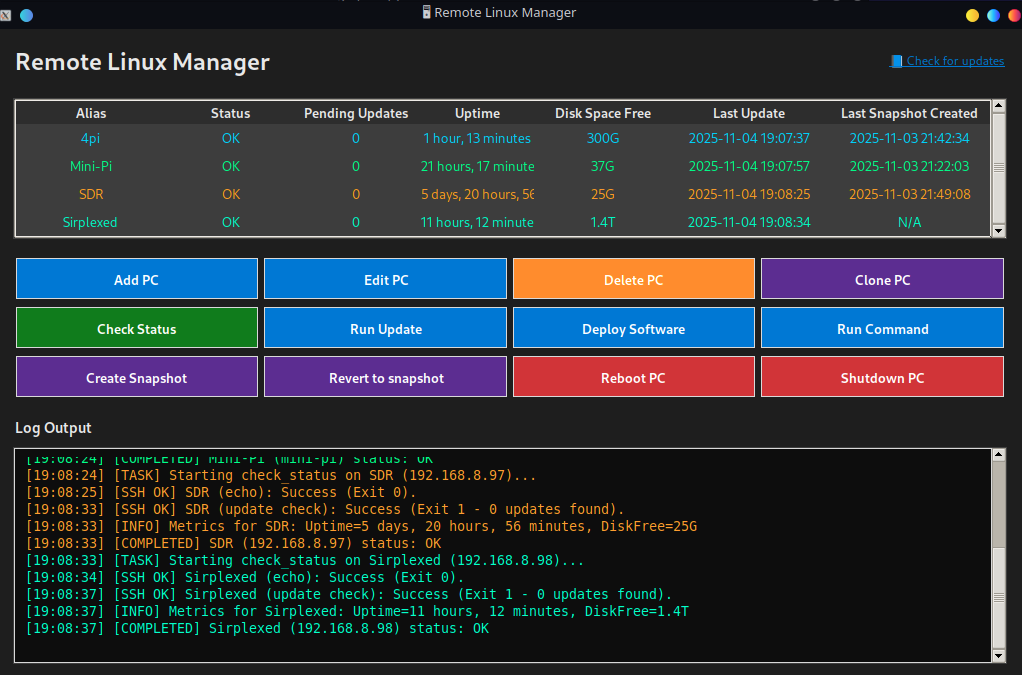Select the SDR row in the machine table
This screenshot has height=675, width=1022.
90,194
